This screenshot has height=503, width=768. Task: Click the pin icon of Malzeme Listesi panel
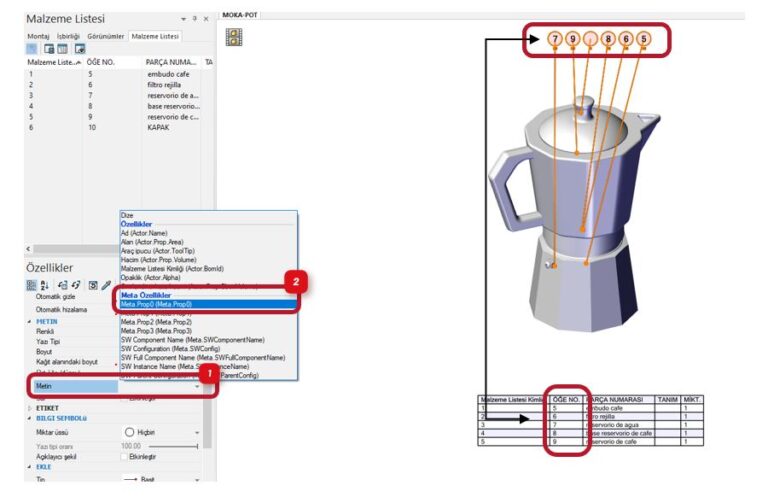coord(194,19)
